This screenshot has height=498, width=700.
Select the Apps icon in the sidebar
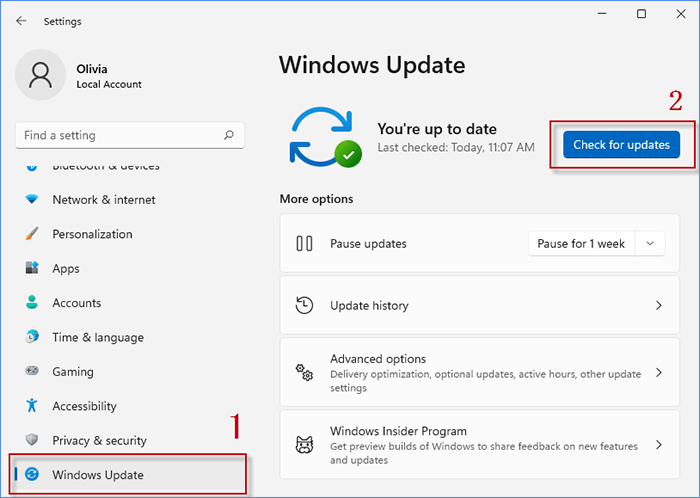[x=32, y=268]
